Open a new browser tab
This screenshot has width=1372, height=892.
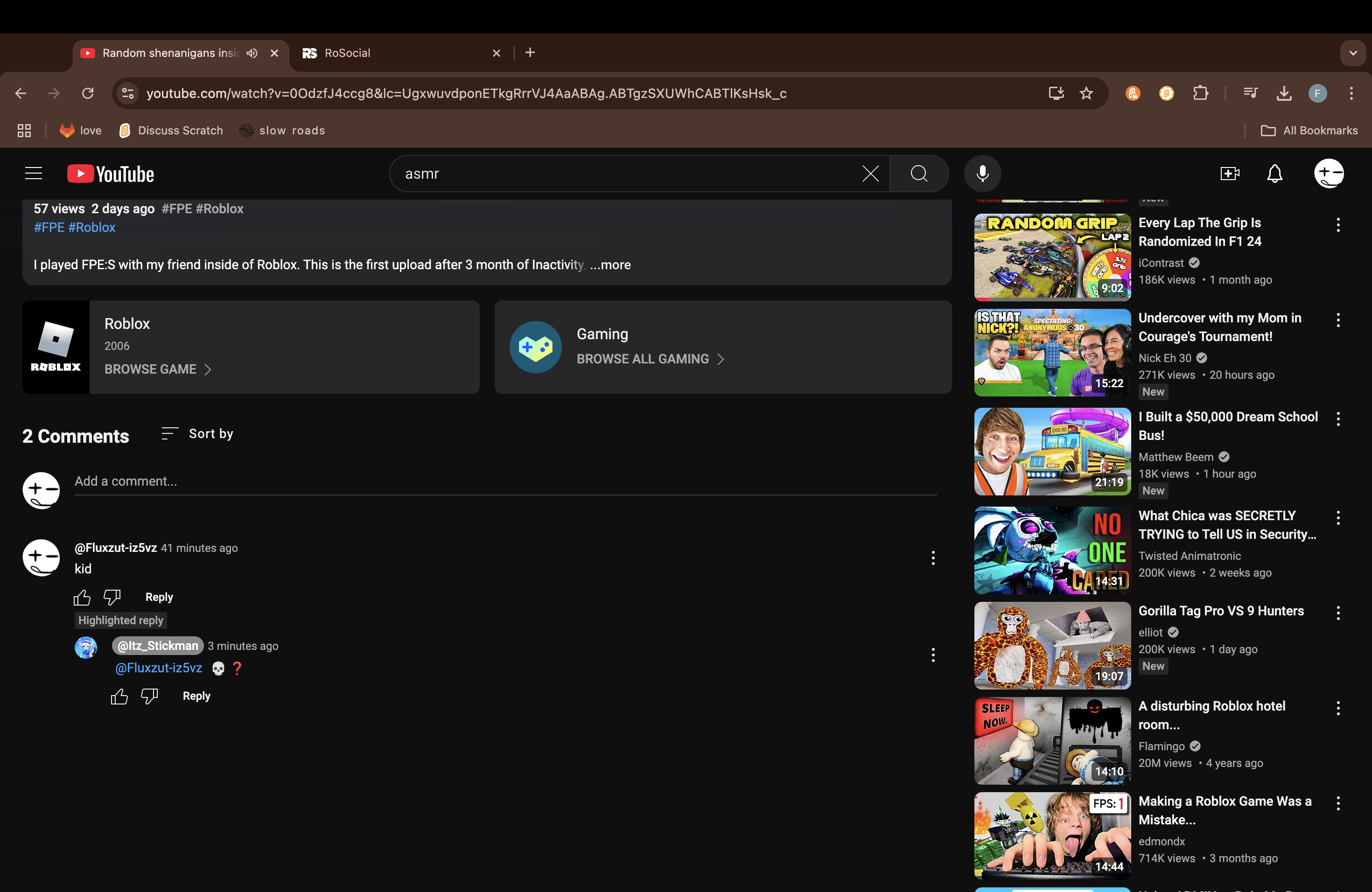pos(530,53)
